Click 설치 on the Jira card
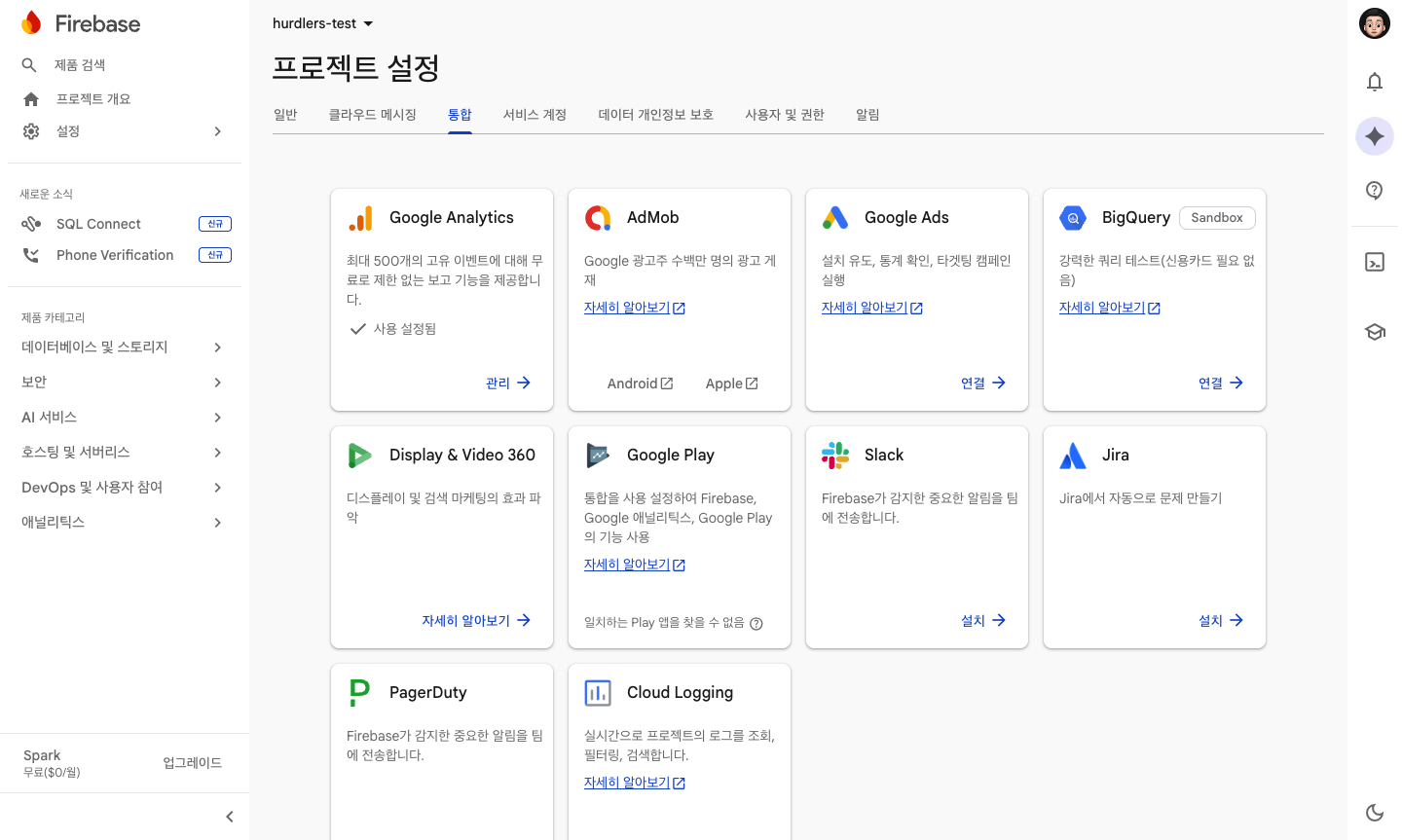Image resolution: width=1402 pixels, height=840 pixels. point(1221,621)
